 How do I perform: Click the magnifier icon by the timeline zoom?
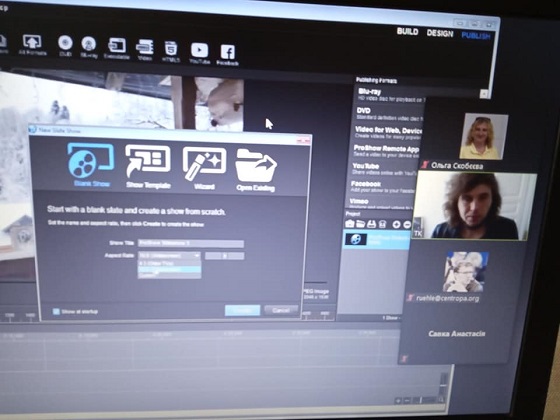coord(441,400)
